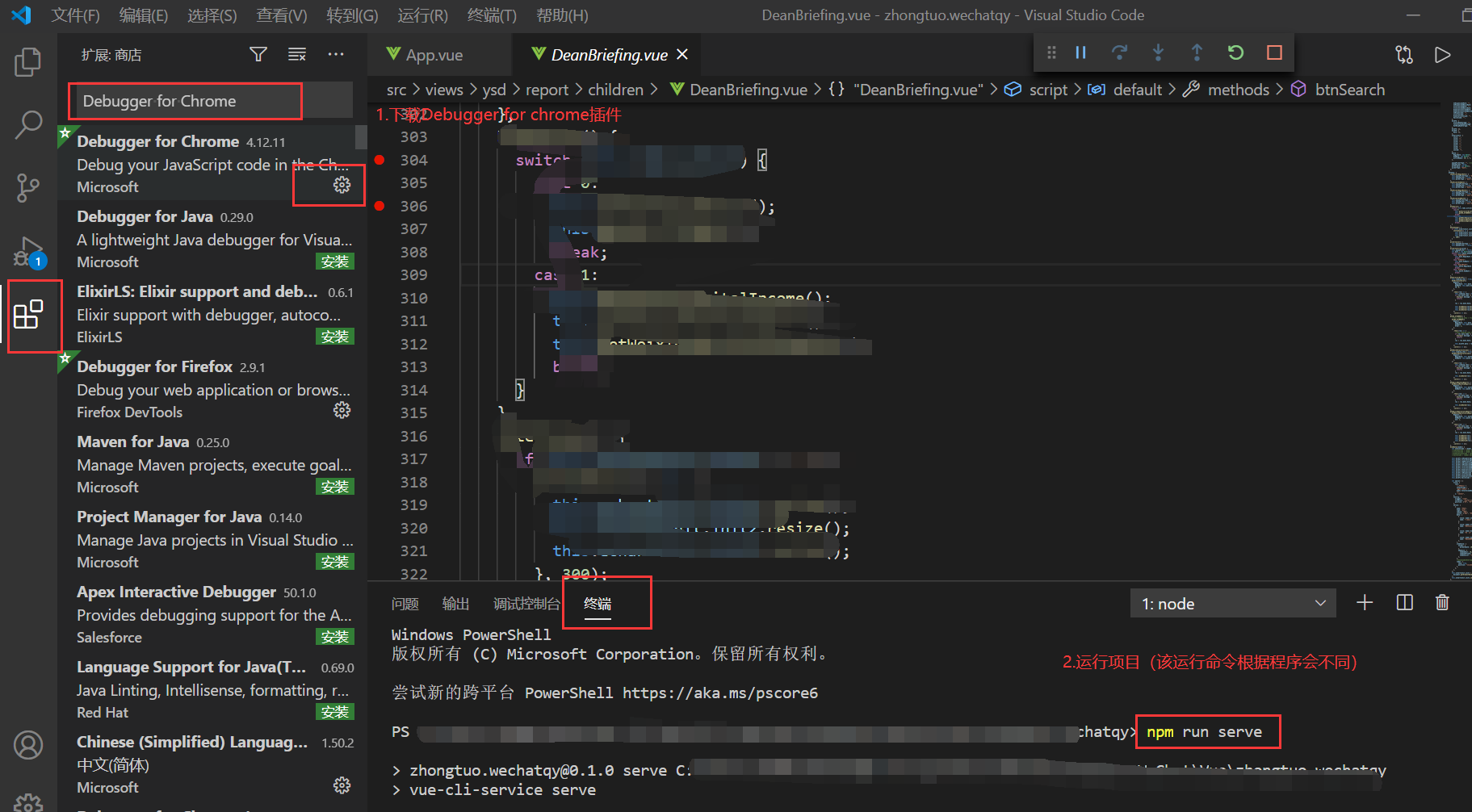Open the aka.ms/pscore6 link in terminal
The image size is (1472, 812).
719,693
